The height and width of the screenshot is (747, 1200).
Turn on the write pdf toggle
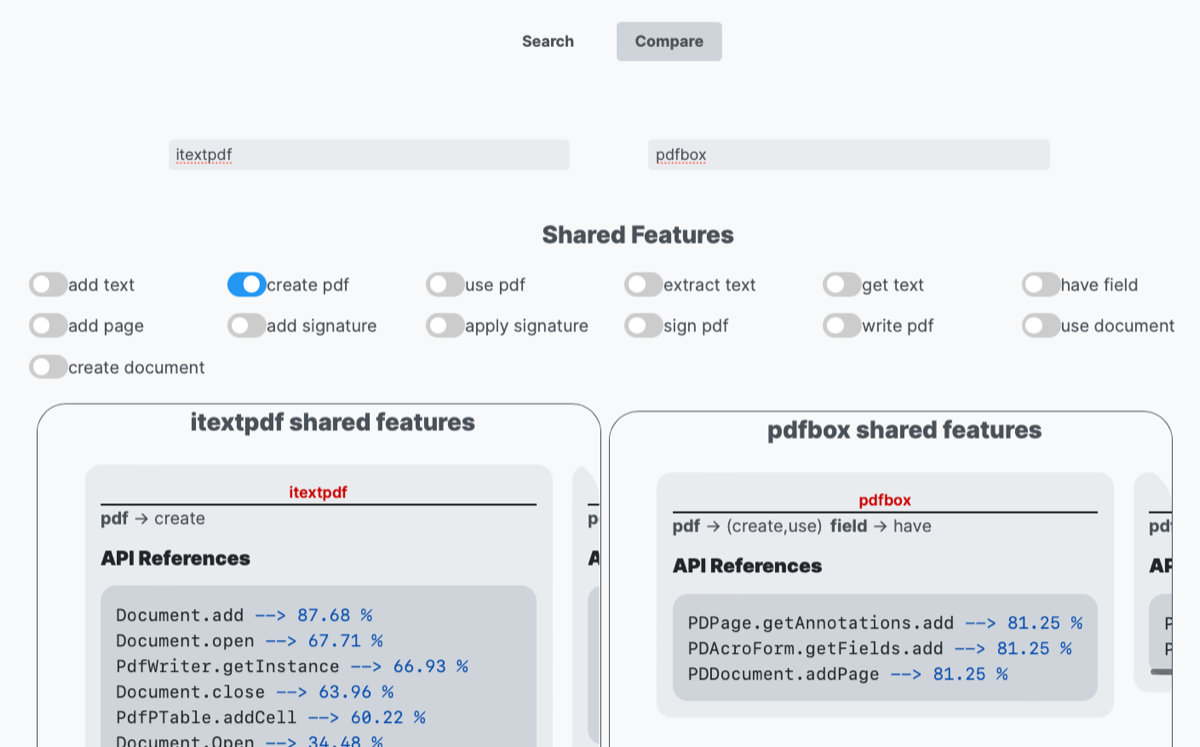point(842,326)
